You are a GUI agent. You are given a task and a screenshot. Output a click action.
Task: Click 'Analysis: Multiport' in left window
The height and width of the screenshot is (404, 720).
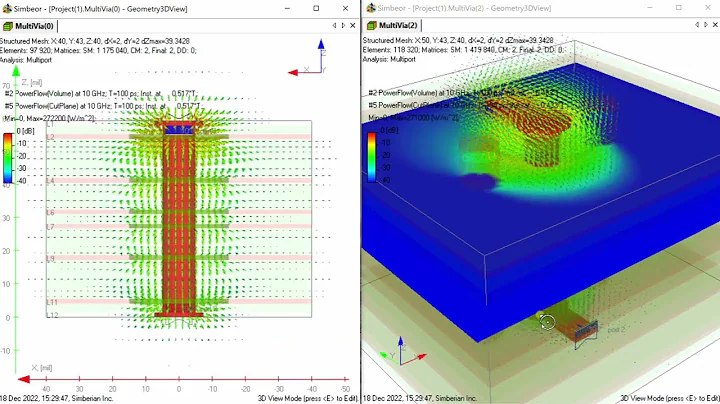[x=26, y=60]
